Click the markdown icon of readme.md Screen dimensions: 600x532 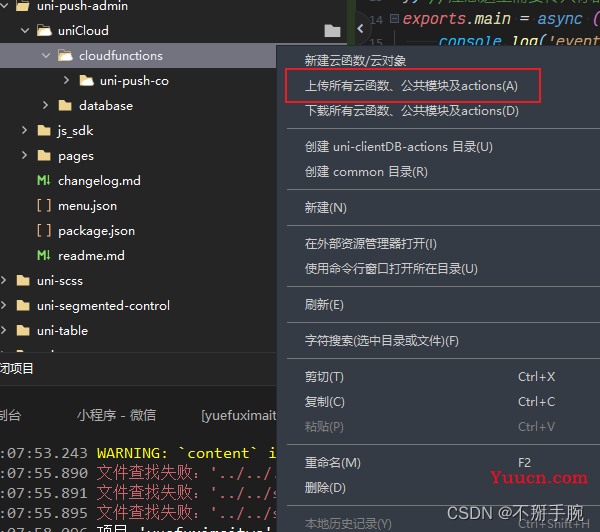pyautogui.click(x=44, y=255)
